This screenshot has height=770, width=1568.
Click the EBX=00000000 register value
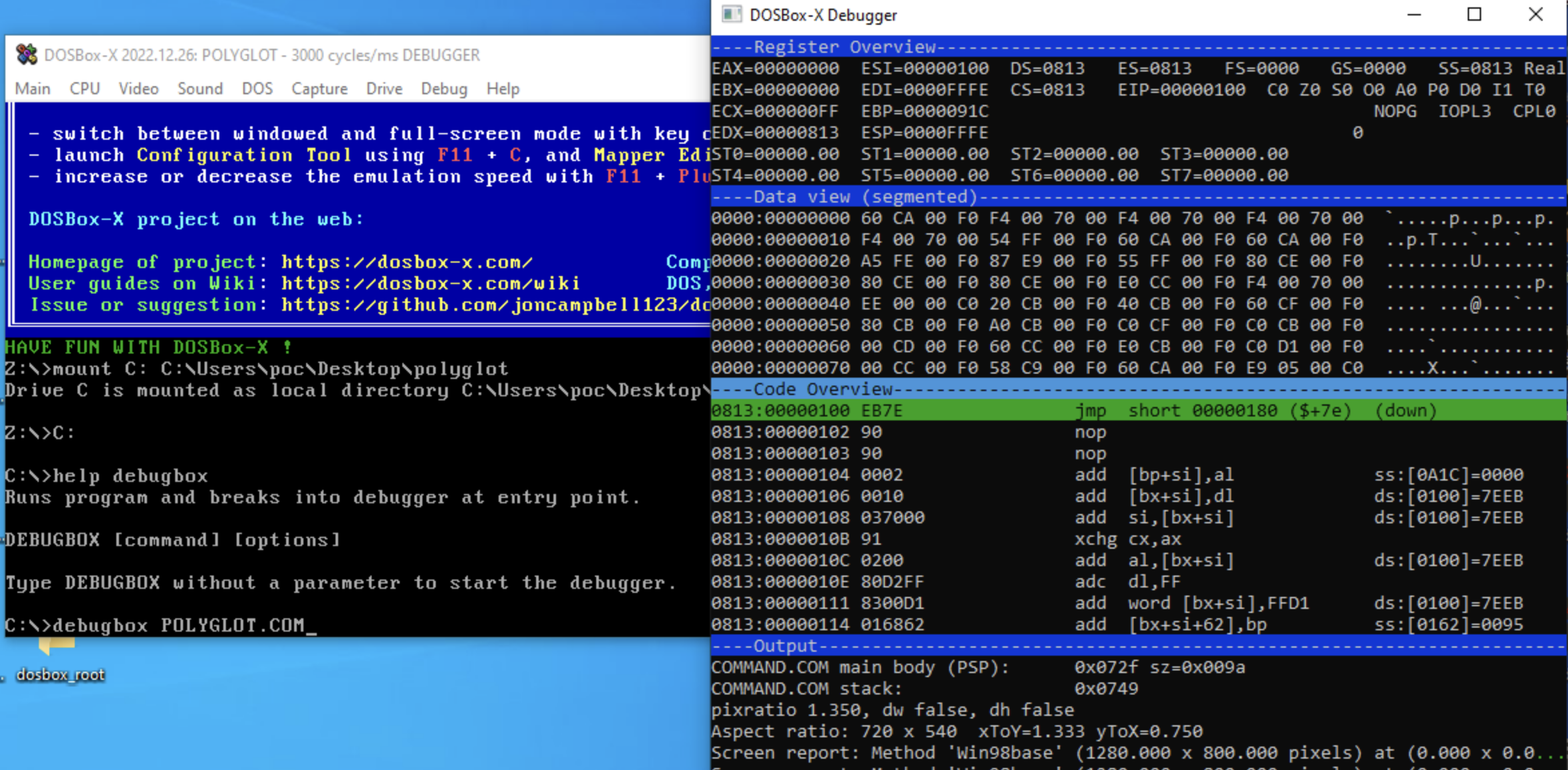pos(775,90)
